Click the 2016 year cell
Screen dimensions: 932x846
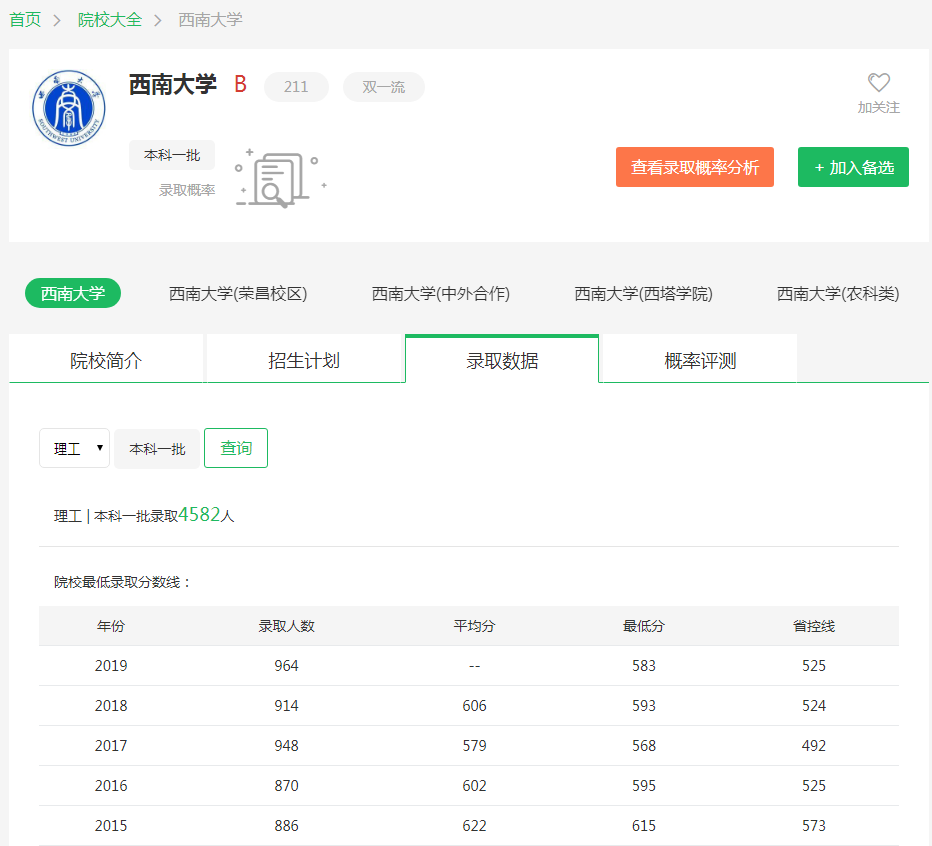[111, 785]
